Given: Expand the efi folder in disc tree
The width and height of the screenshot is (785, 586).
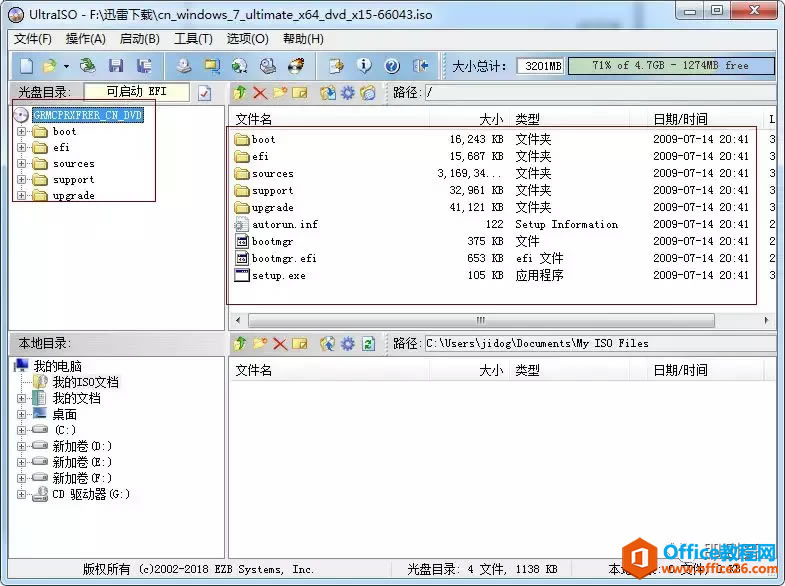Looking at the screenshot, I should [22, 148].
